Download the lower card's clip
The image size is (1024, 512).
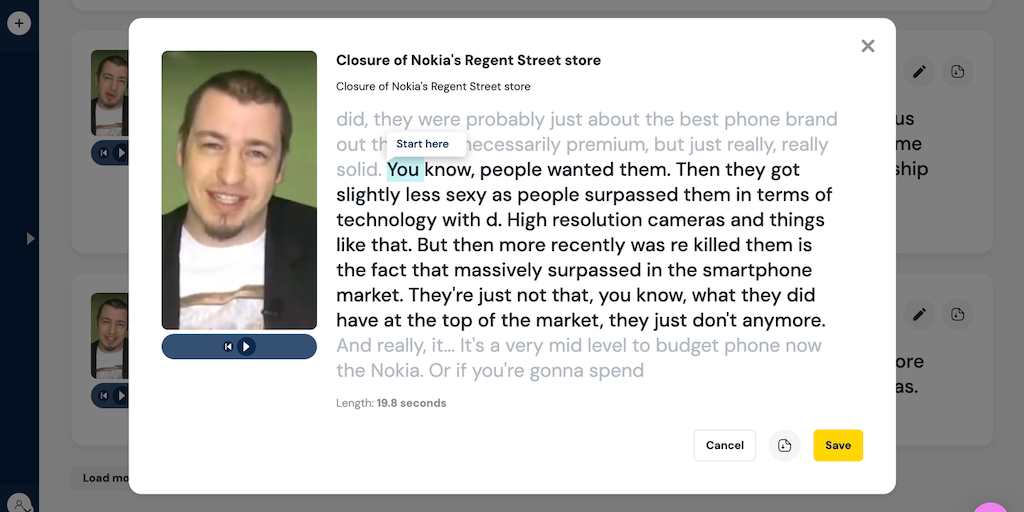(x=957, y=314)
